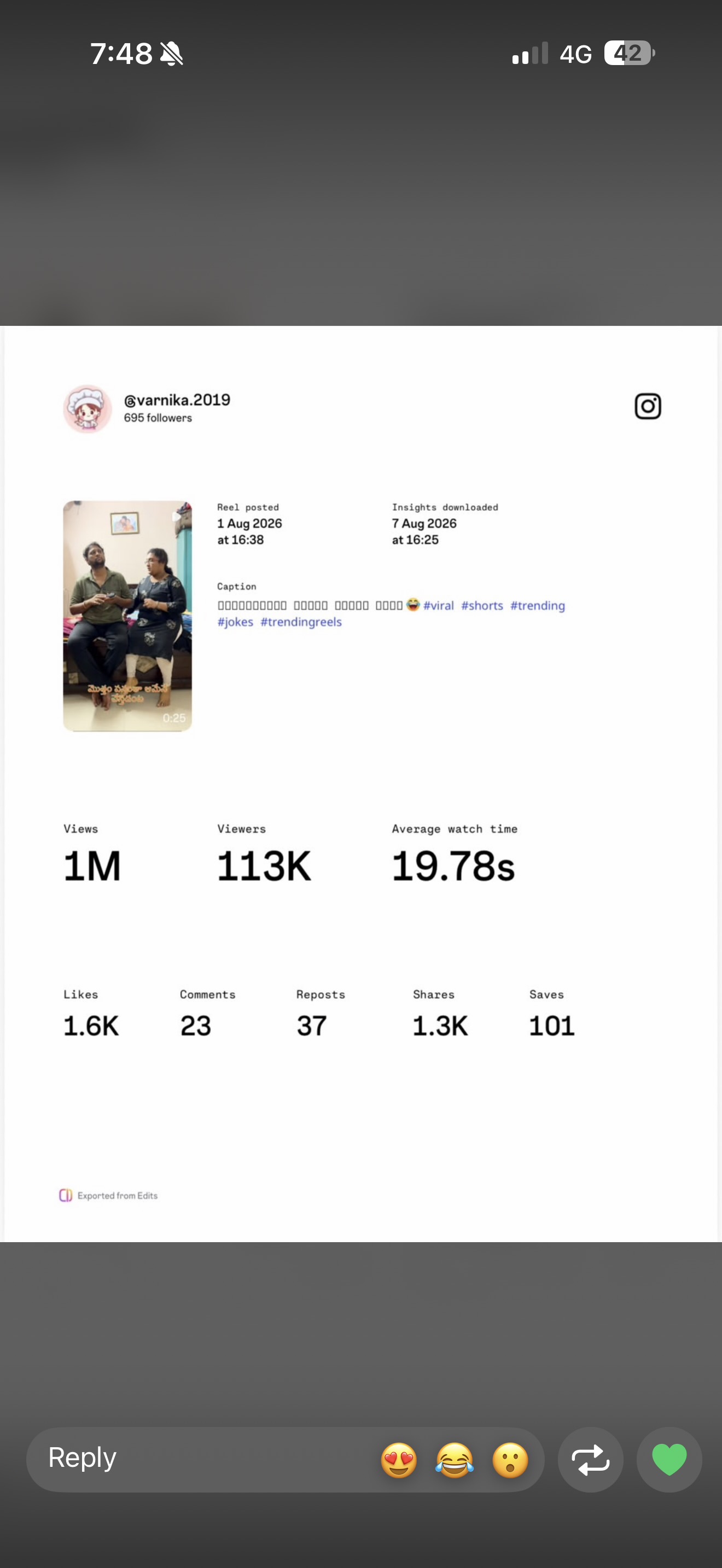This screenshot has height=1568, width=722.
Task: Toggle the green heart like button
Action: pos(669,1460)
